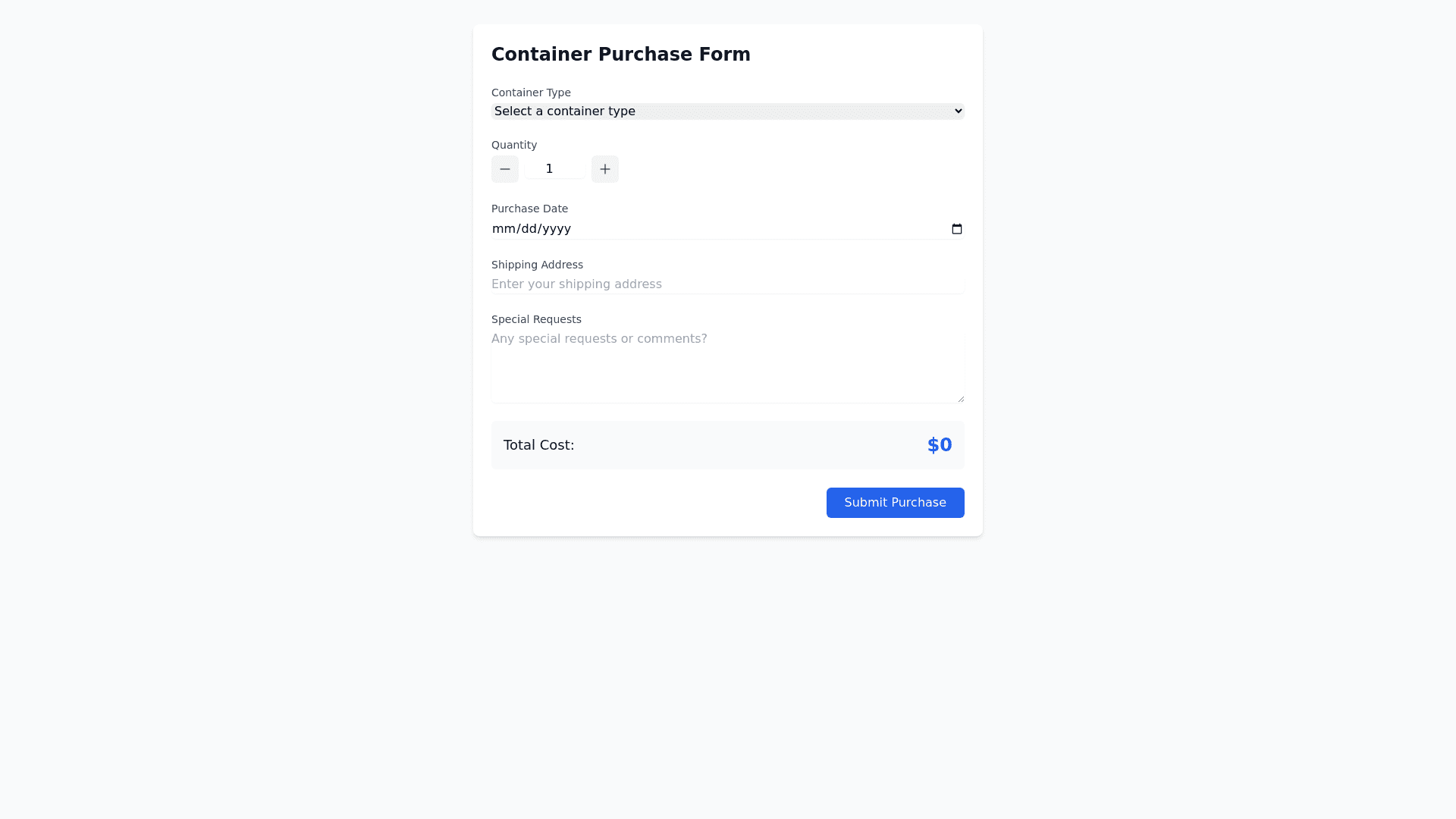The image size is (1456, 819).
Task: Click the plus quantity icon
Action: pos(605,169)
